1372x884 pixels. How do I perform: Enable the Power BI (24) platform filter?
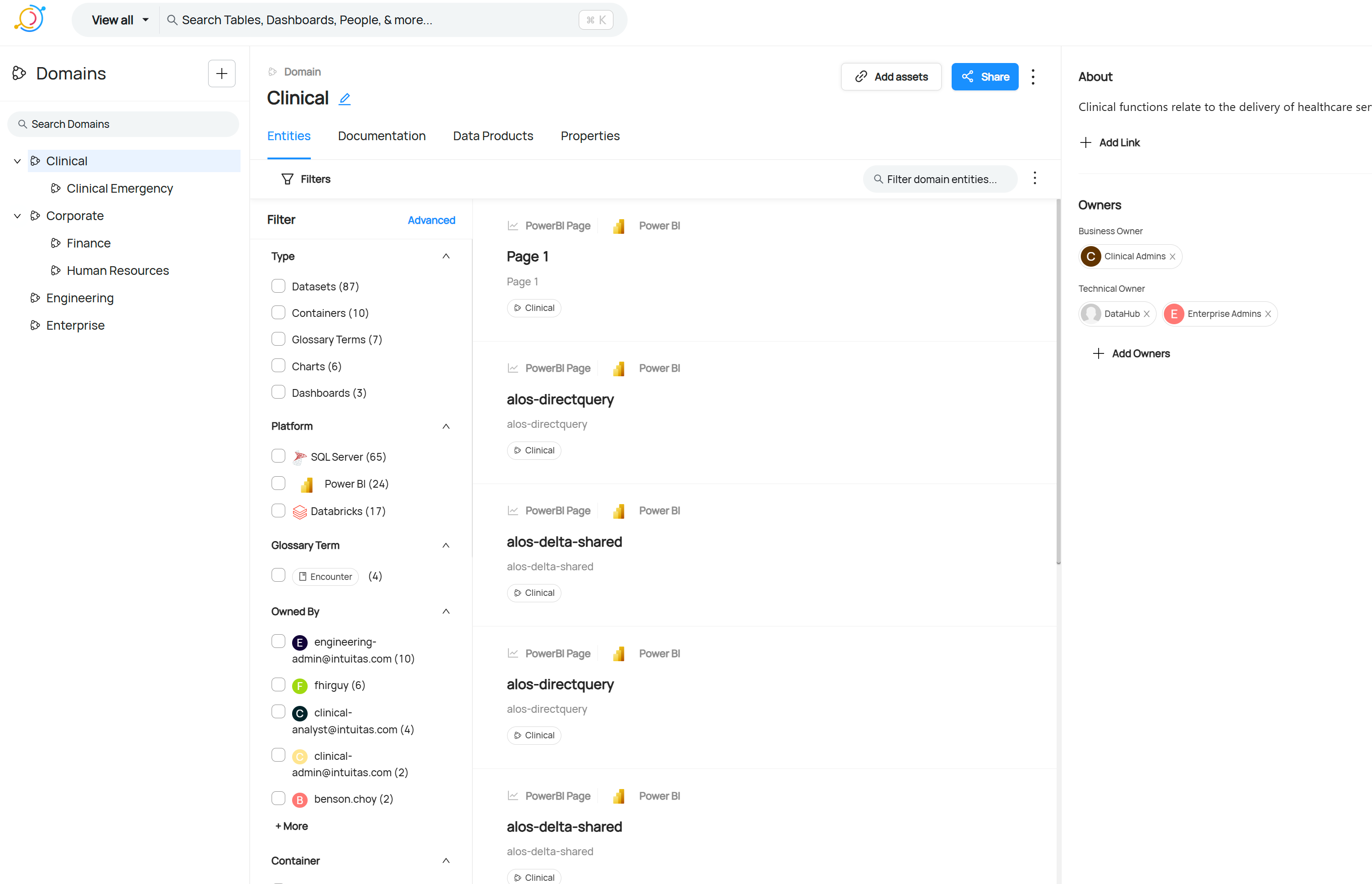278,484
